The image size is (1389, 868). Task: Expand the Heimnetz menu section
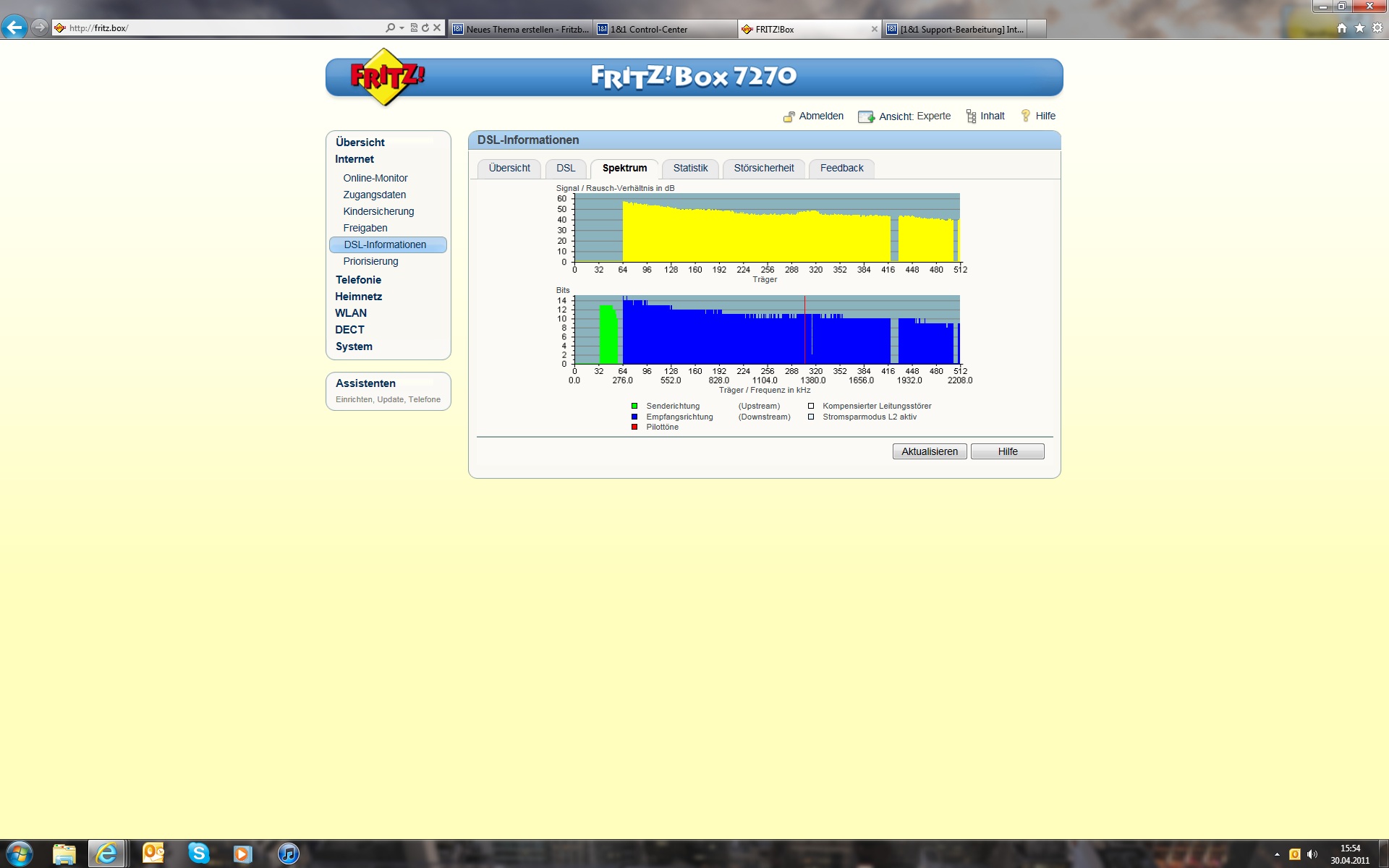358,297
